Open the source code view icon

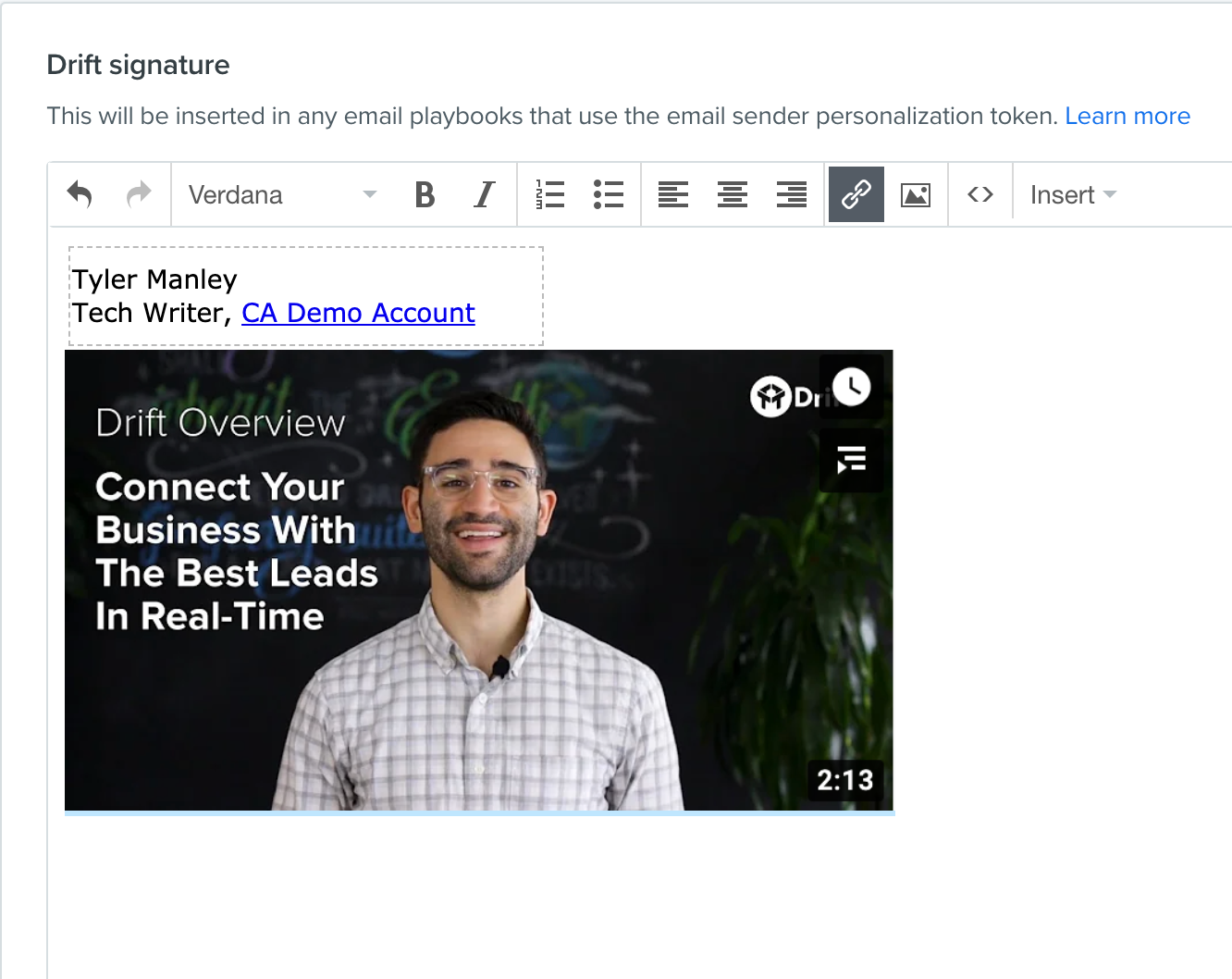(x=980, y=194)
